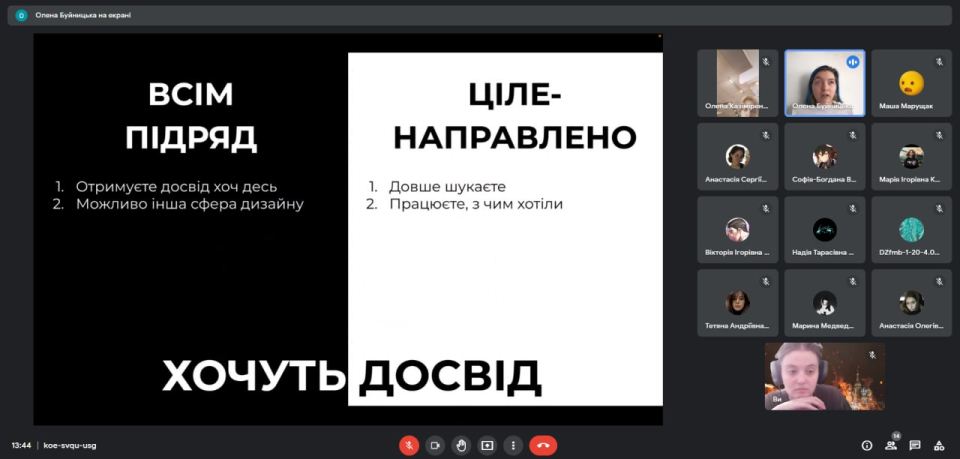
Task: Click the muted mic icon on your Ви tile
Action: (872, 355)
